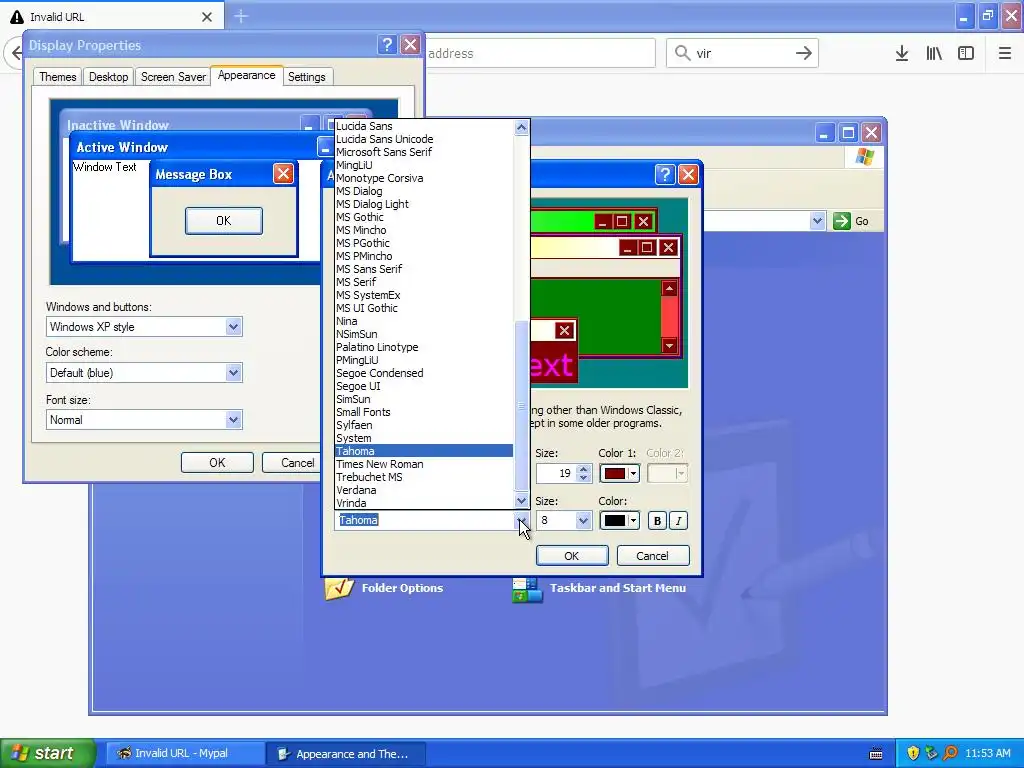Viewport: 1024px width, 768px height.
Task: Open the Folder Options icon
Action: (339, 588)
